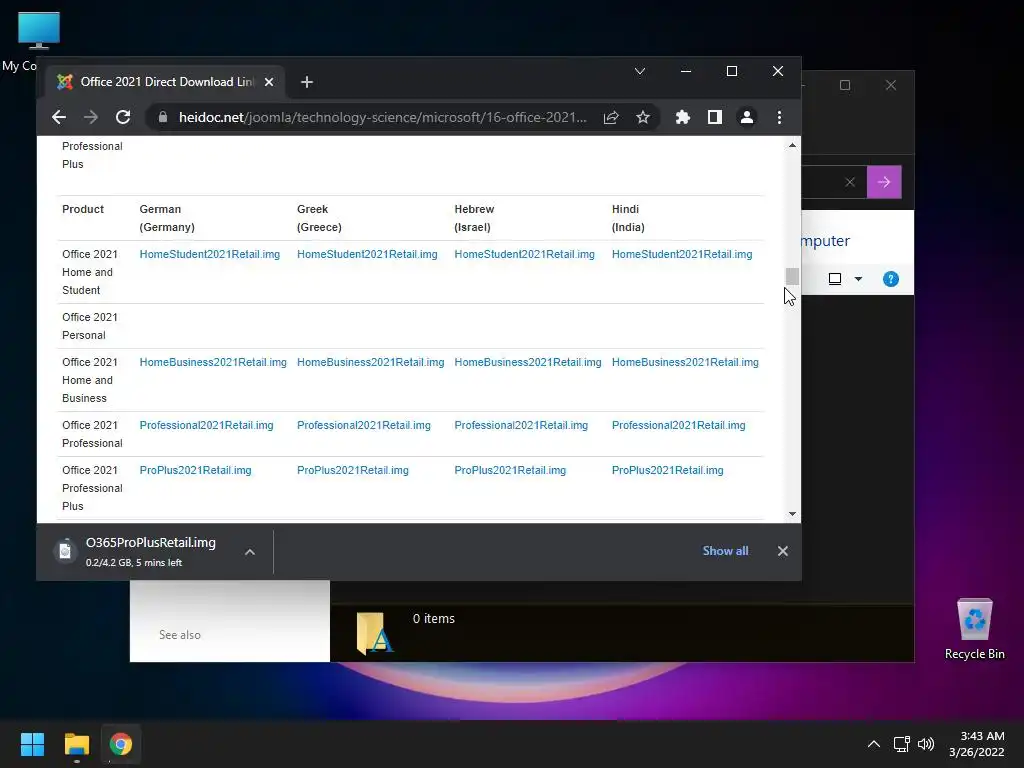Open File Explorer from the taskbar
The height and width of the screenshot is (768, 1024).
click(76, 744)
